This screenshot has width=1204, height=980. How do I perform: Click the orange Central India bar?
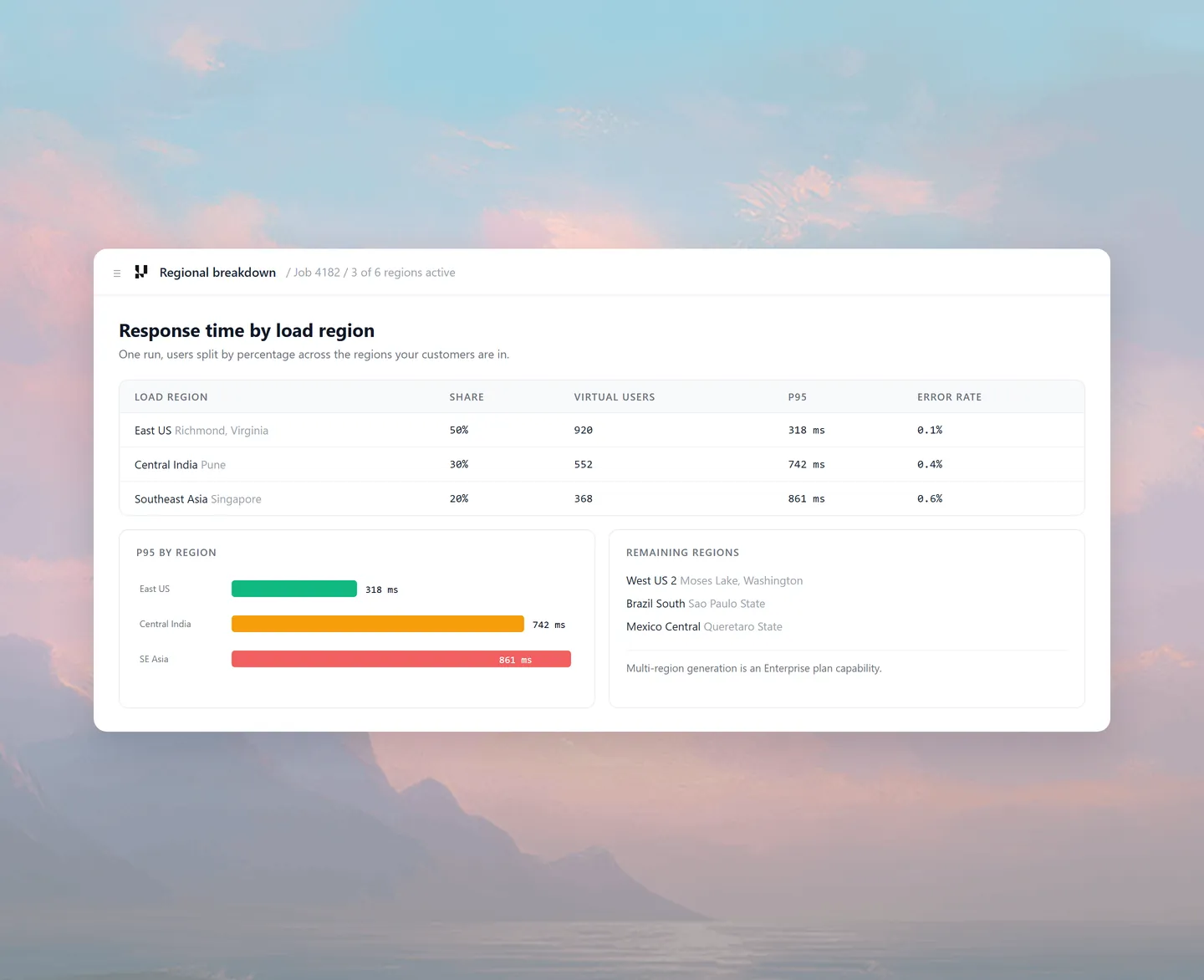point(378,624)
